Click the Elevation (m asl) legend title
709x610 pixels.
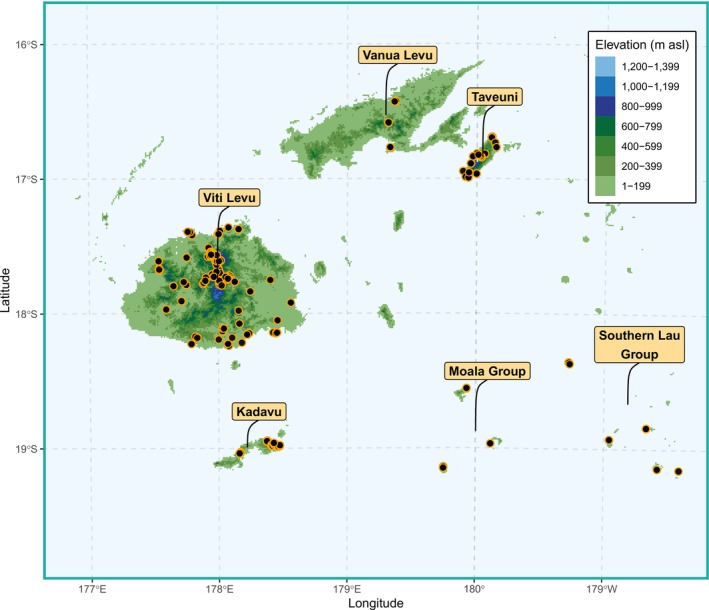pyautogui.click(x=642, y=45)
